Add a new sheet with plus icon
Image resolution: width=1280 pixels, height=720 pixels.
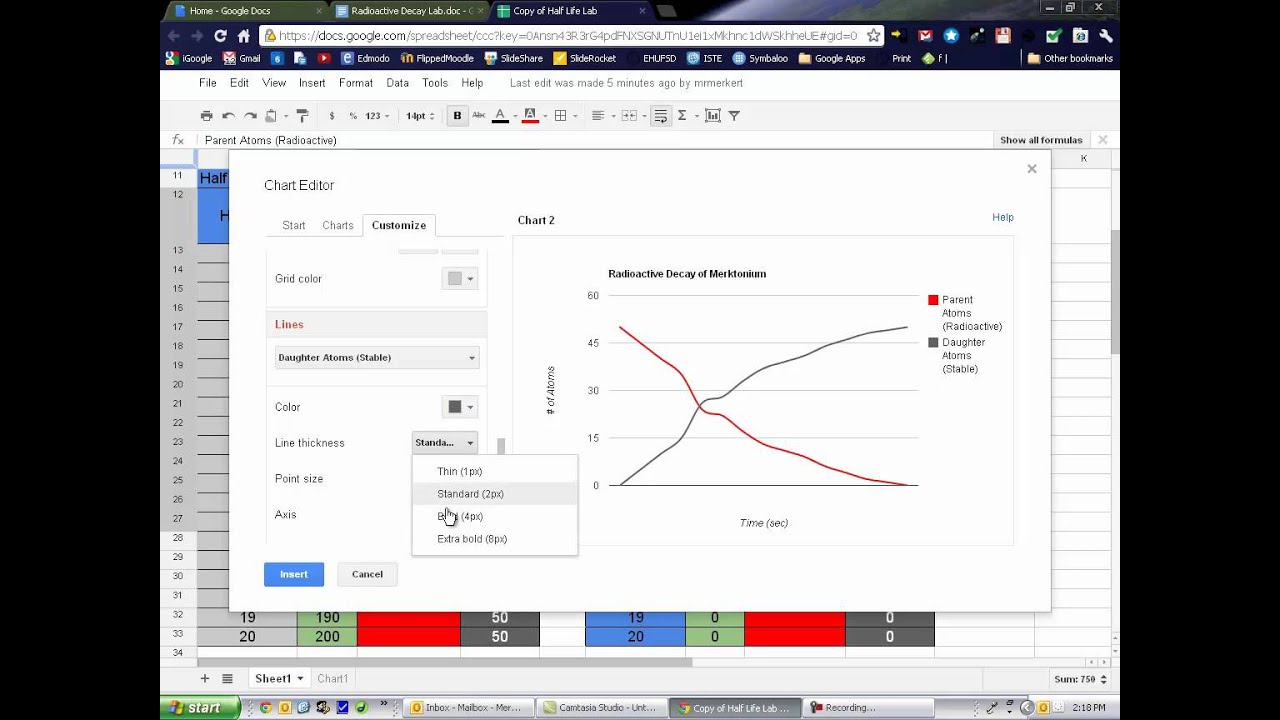(x=205, y=679)
